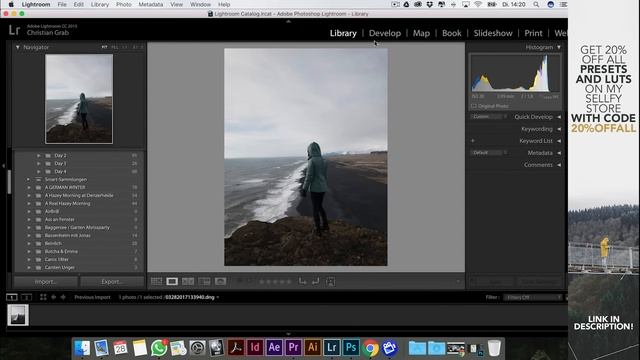Open Finder from the Dock
This screenshot has height=360, width=640.
pos(82,348)
